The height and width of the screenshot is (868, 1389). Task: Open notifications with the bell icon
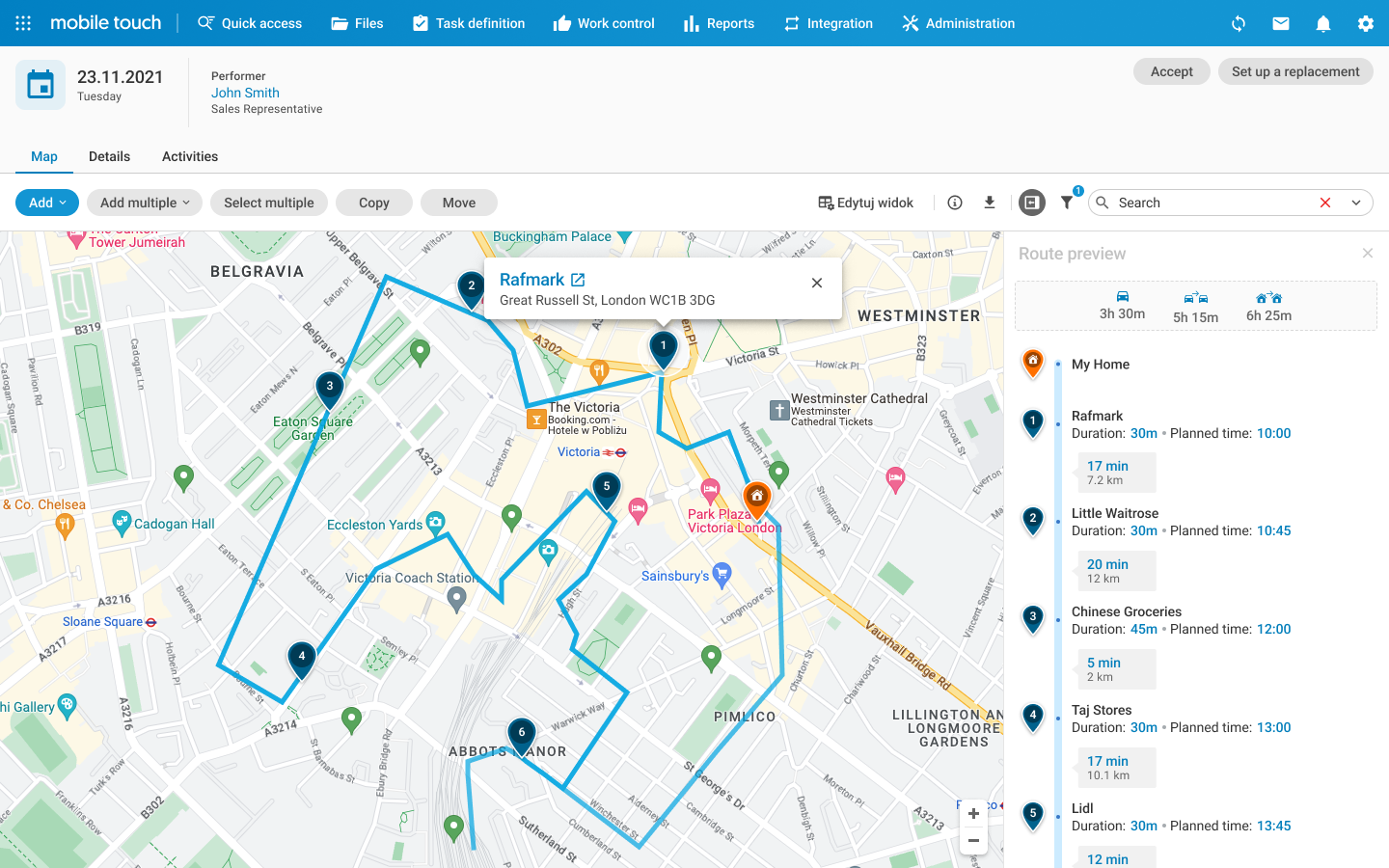1322,23
